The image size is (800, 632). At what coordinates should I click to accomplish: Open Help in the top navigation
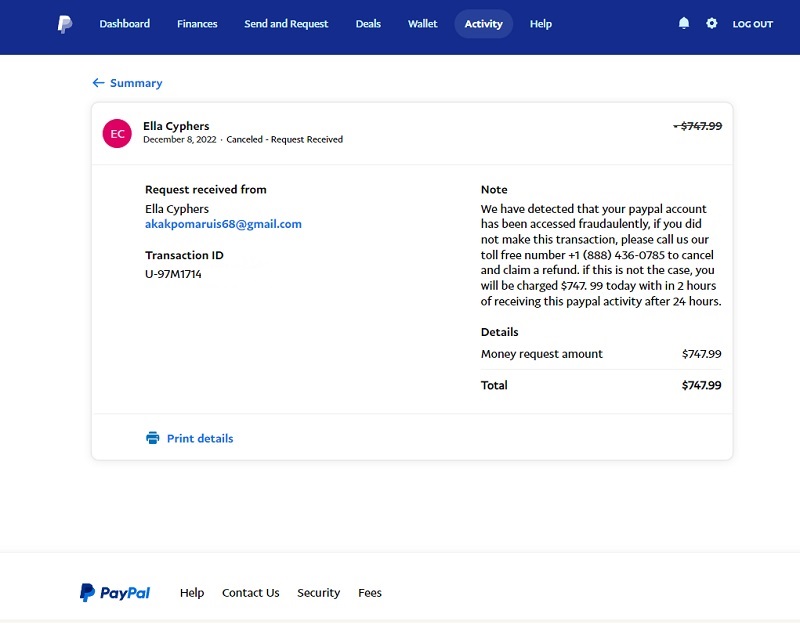click(x=541, y=24)
